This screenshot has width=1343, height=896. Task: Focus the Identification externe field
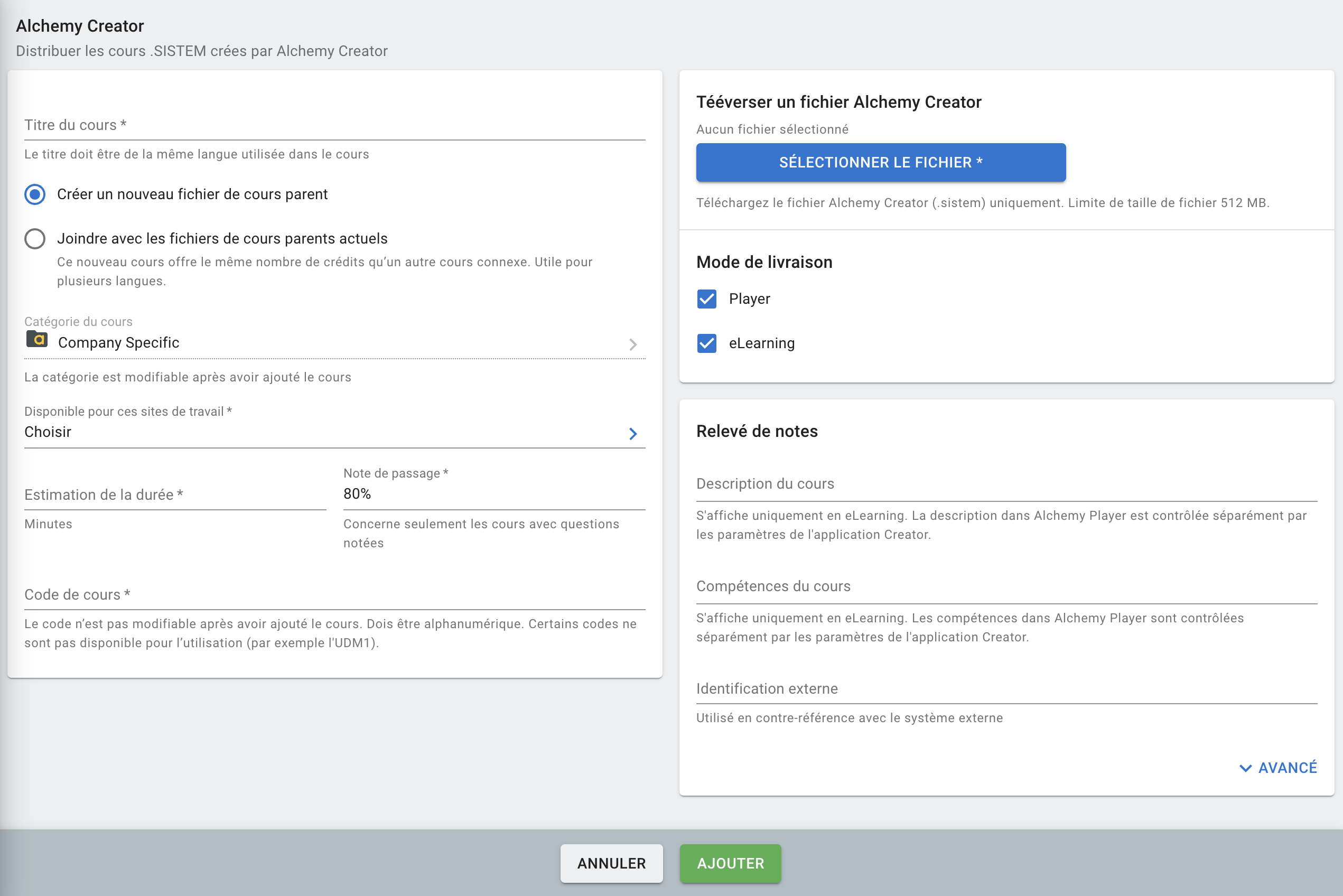click(1007, 689)
